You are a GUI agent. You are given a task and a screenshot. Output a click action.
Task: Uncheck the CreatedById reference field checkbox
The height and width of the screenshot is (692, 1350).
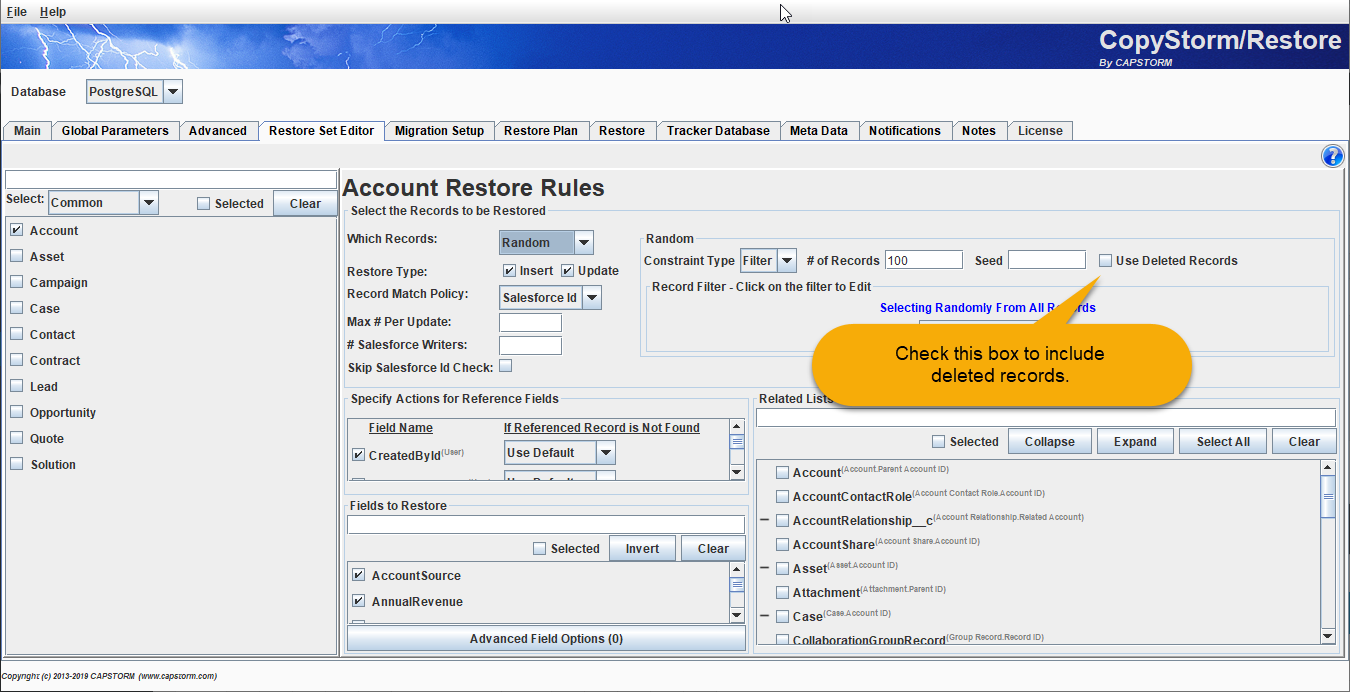(x=358, y=455)
